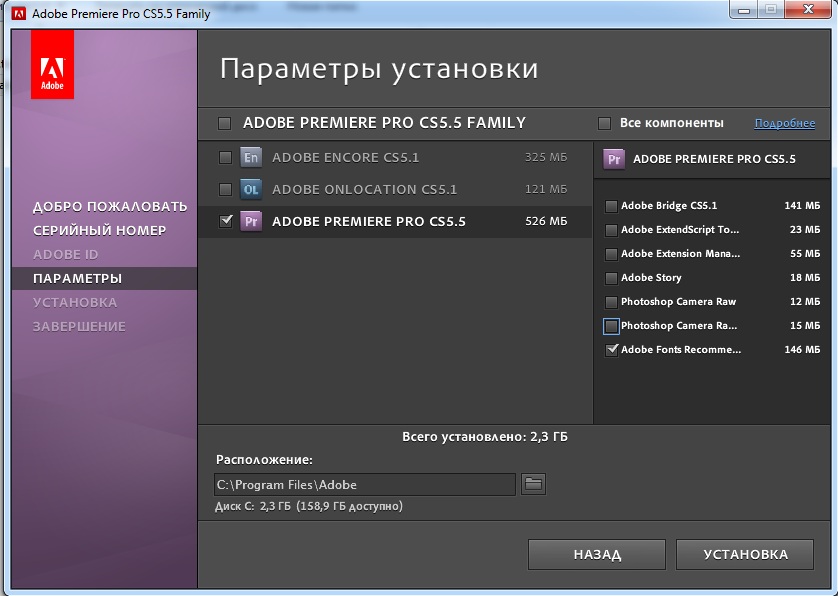Click the install location path field

[365, 484]
